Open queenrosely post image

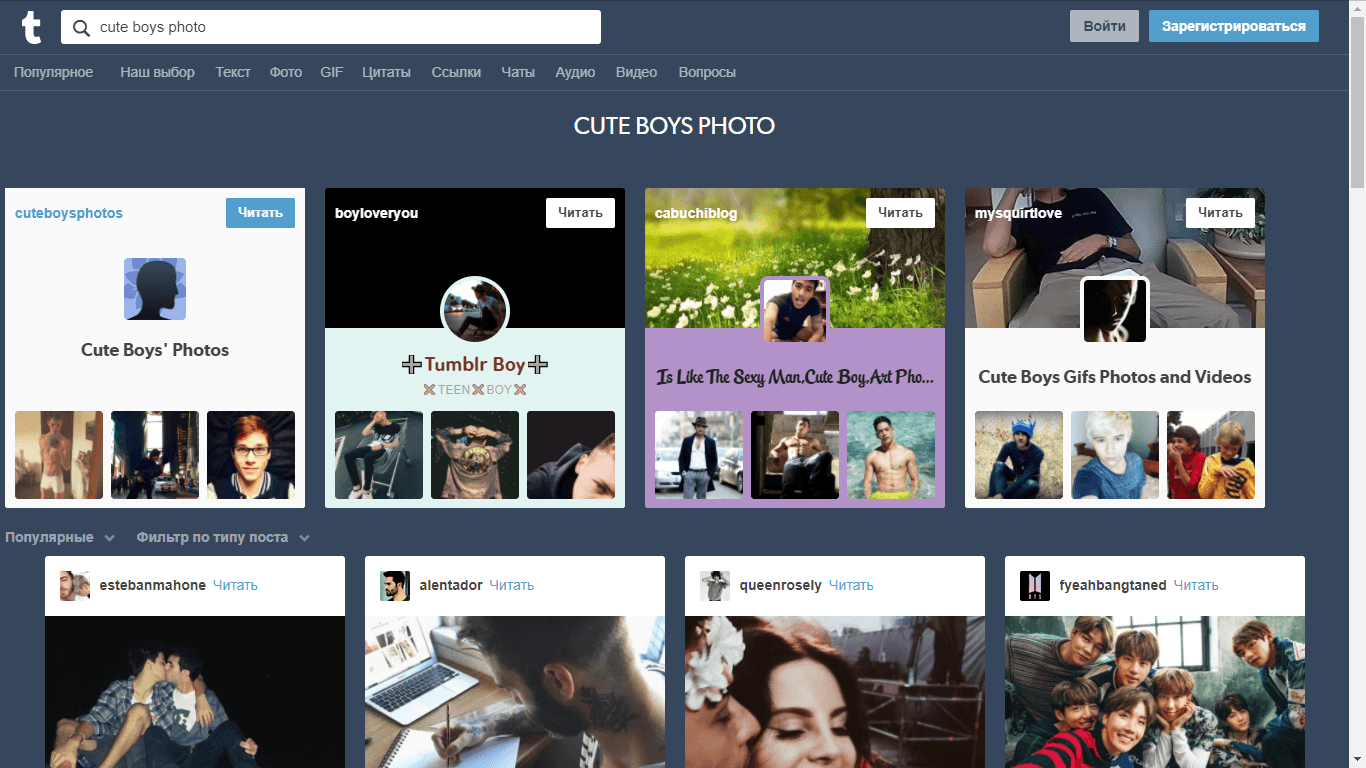[835, 692]
